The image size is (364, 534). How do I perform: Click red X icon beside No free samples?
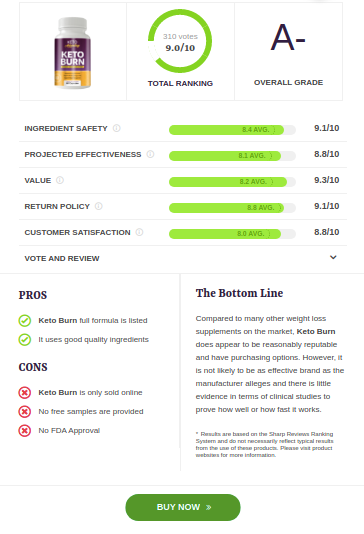click(25, 412)
